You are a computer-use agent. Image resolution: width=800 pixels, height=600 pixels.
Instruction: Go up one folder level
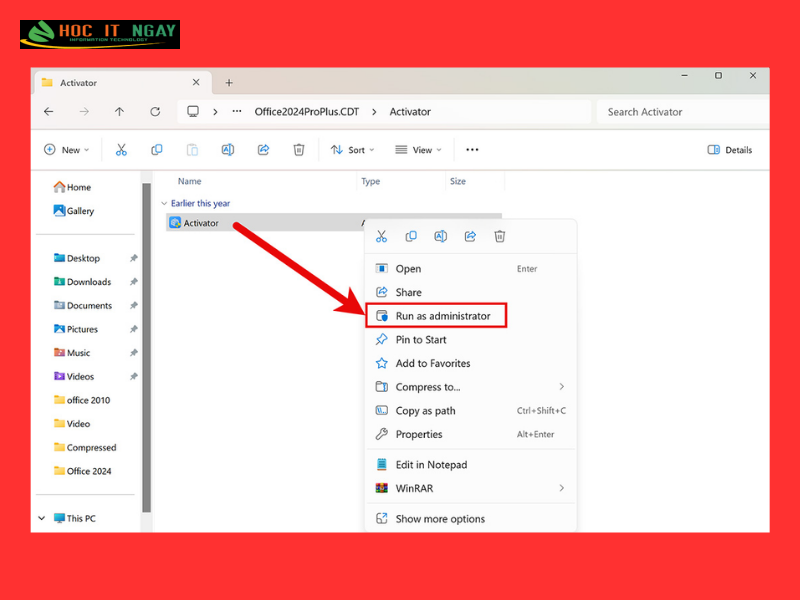[119, 111]
